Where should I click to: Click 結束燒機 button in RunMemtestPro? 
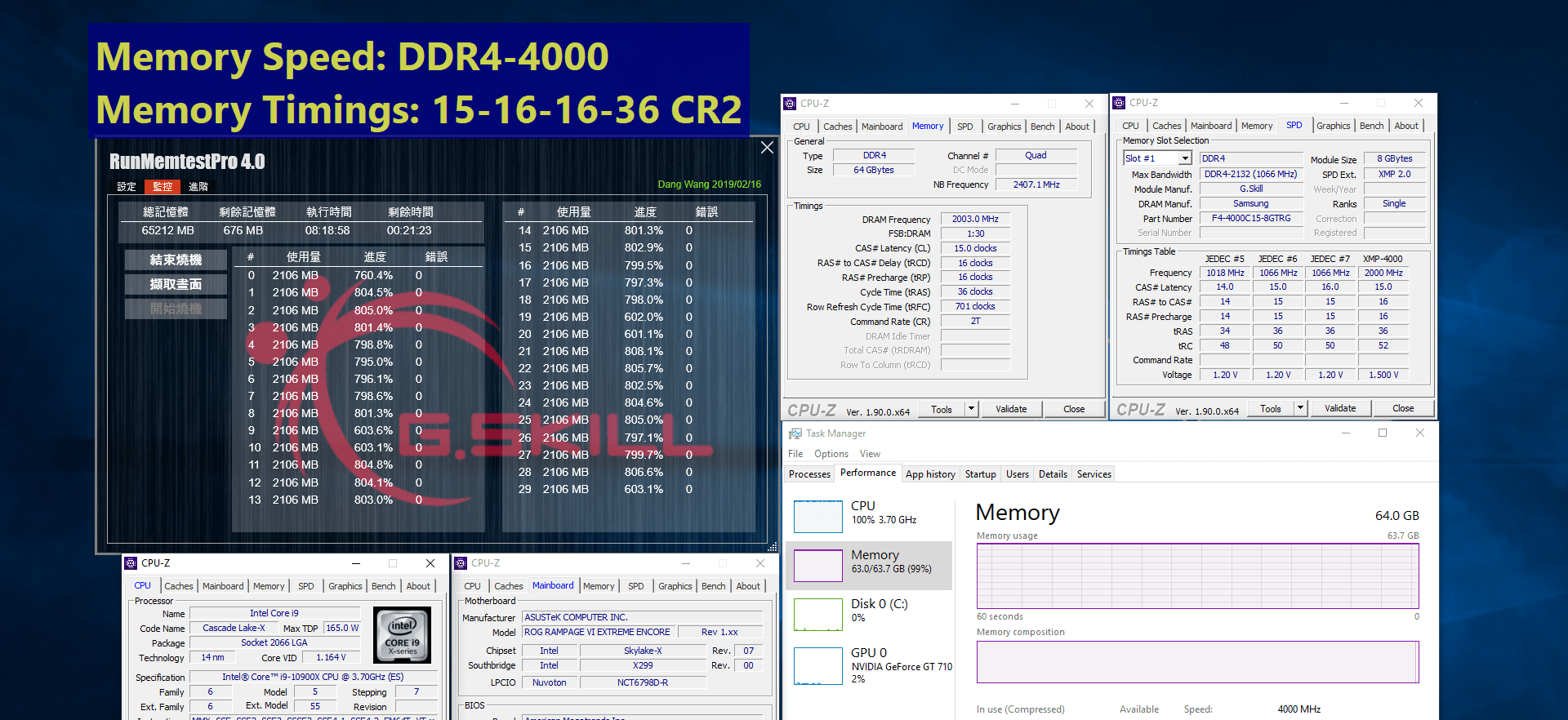coord(176,260)
